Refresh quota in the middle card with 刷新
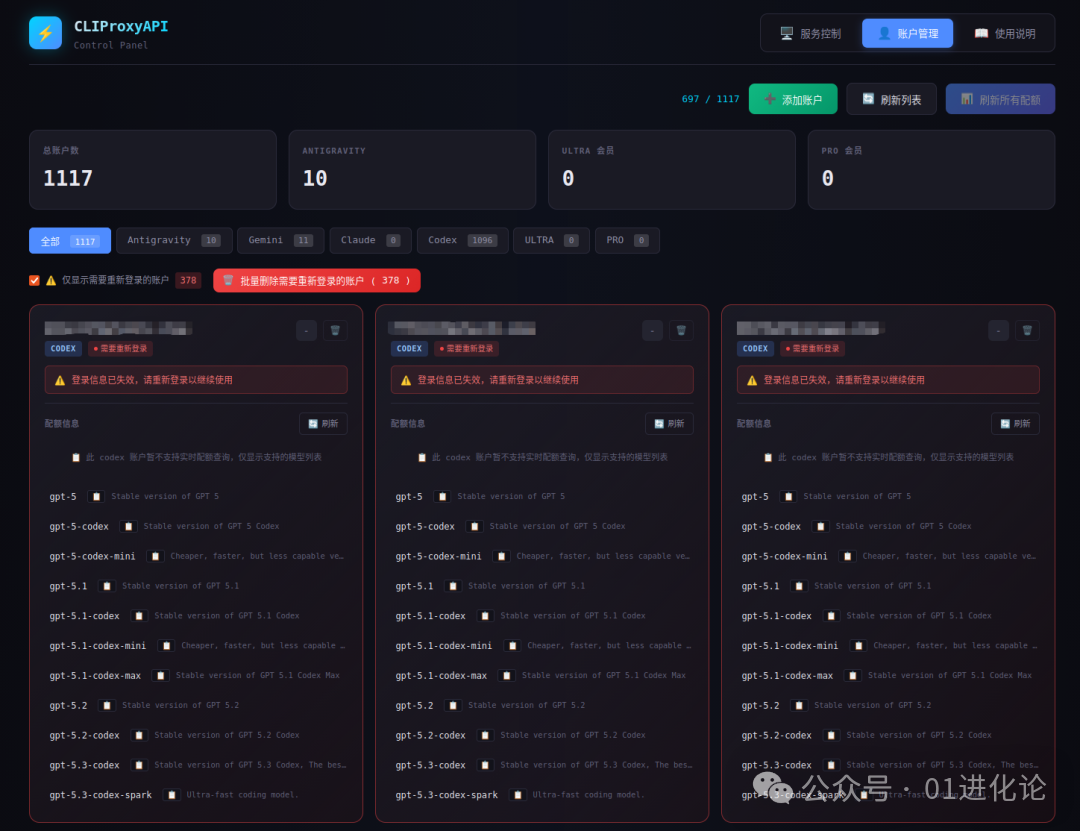 click(669, 424)
